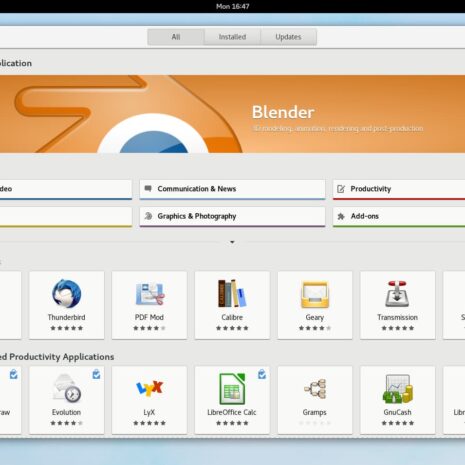Open the Graphics & Photography category
Viewport: 465px width, 465px height.
click(x=232, y=217)
